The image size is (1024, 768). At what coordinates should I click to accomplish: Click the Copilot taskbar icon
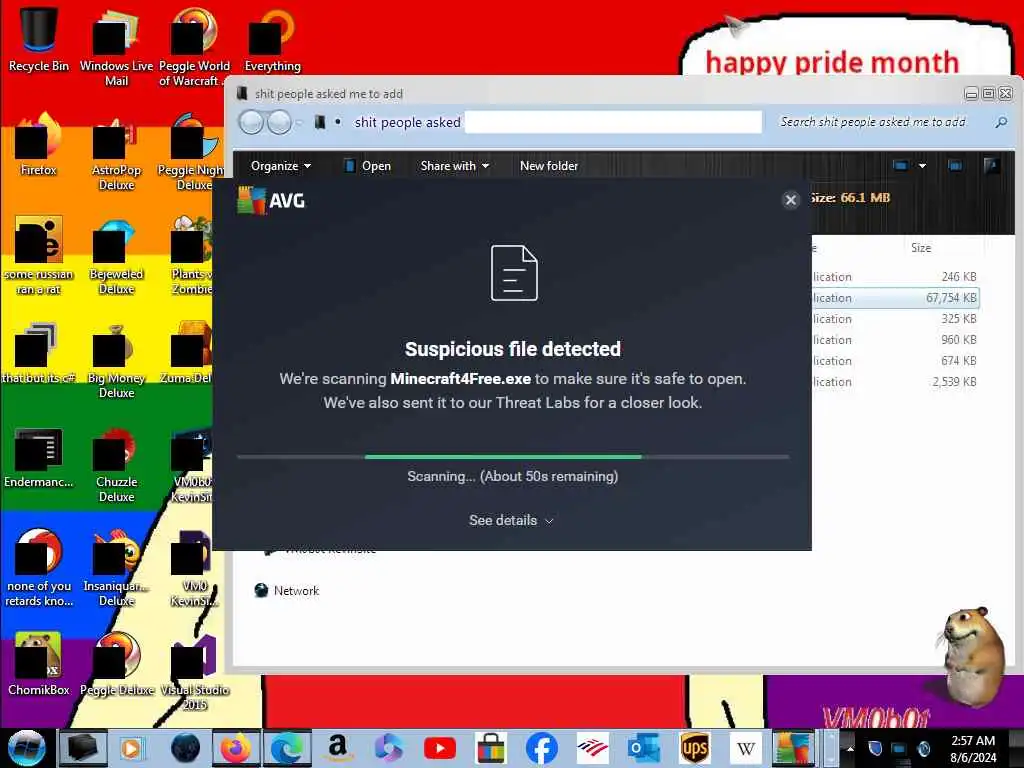pos(389,748)
